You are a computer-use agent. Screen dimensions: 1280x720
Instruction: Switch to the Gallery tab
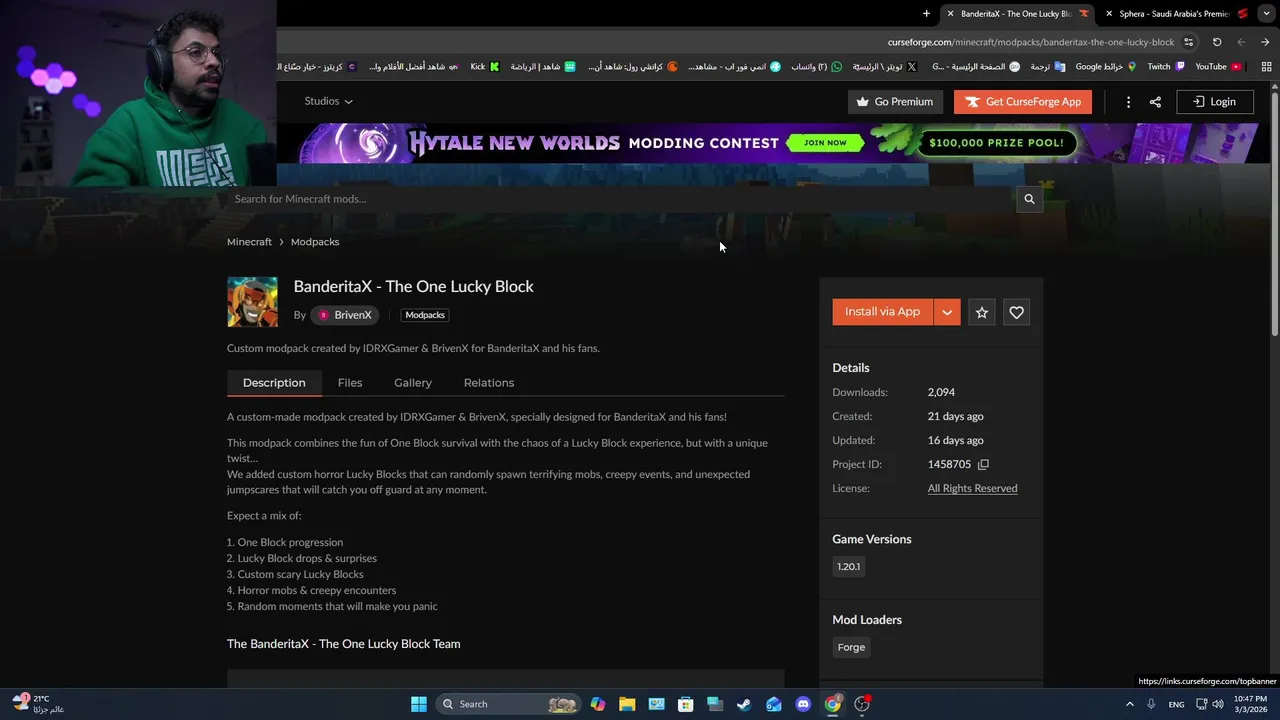click(413, 383)
